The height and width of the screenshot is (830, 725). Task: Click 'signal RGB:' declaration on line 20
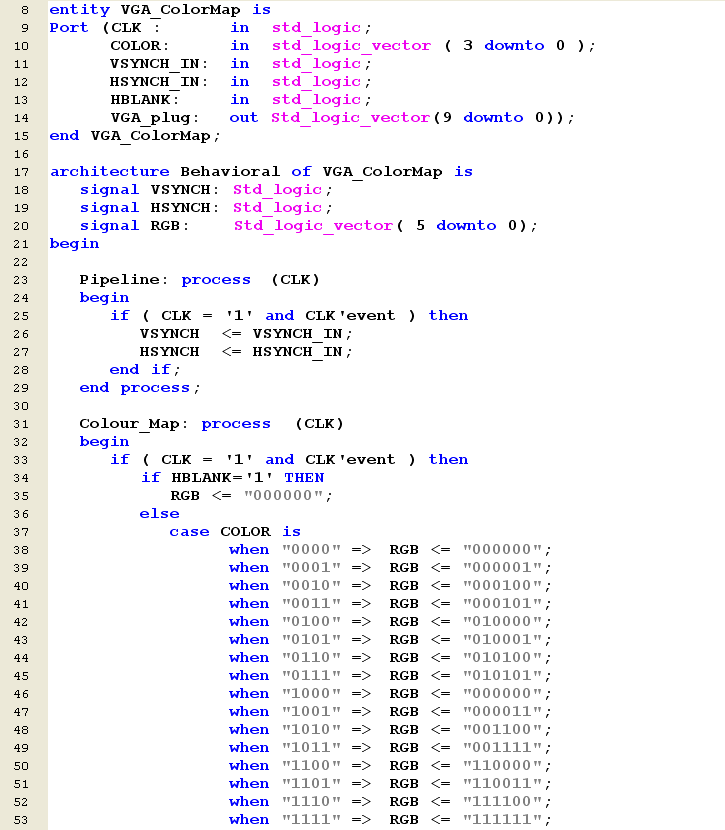[134, 225]
